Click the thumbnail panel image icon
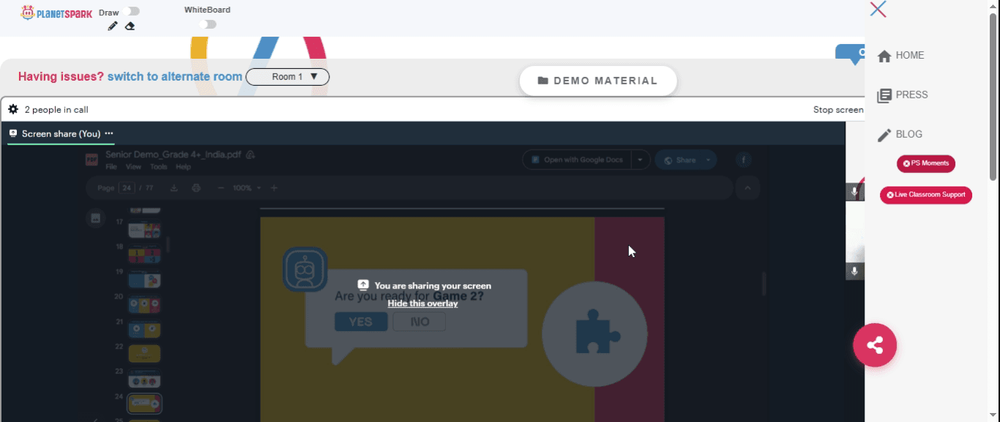 tap(96, 218)
